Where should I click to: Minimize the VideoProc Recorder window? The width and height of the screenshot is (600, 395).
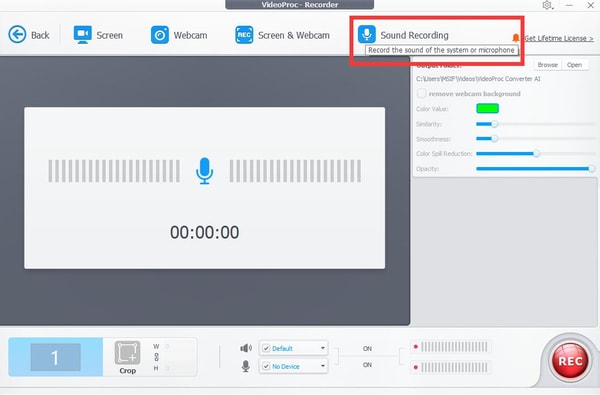point(569,5)
